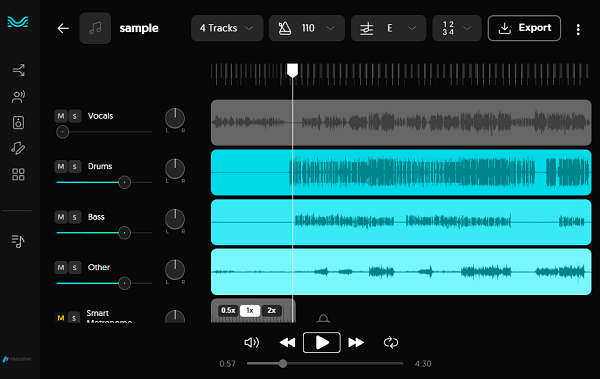Open the playlist sidebar icon
Screen dimensions: 600x379
point(18,241)
